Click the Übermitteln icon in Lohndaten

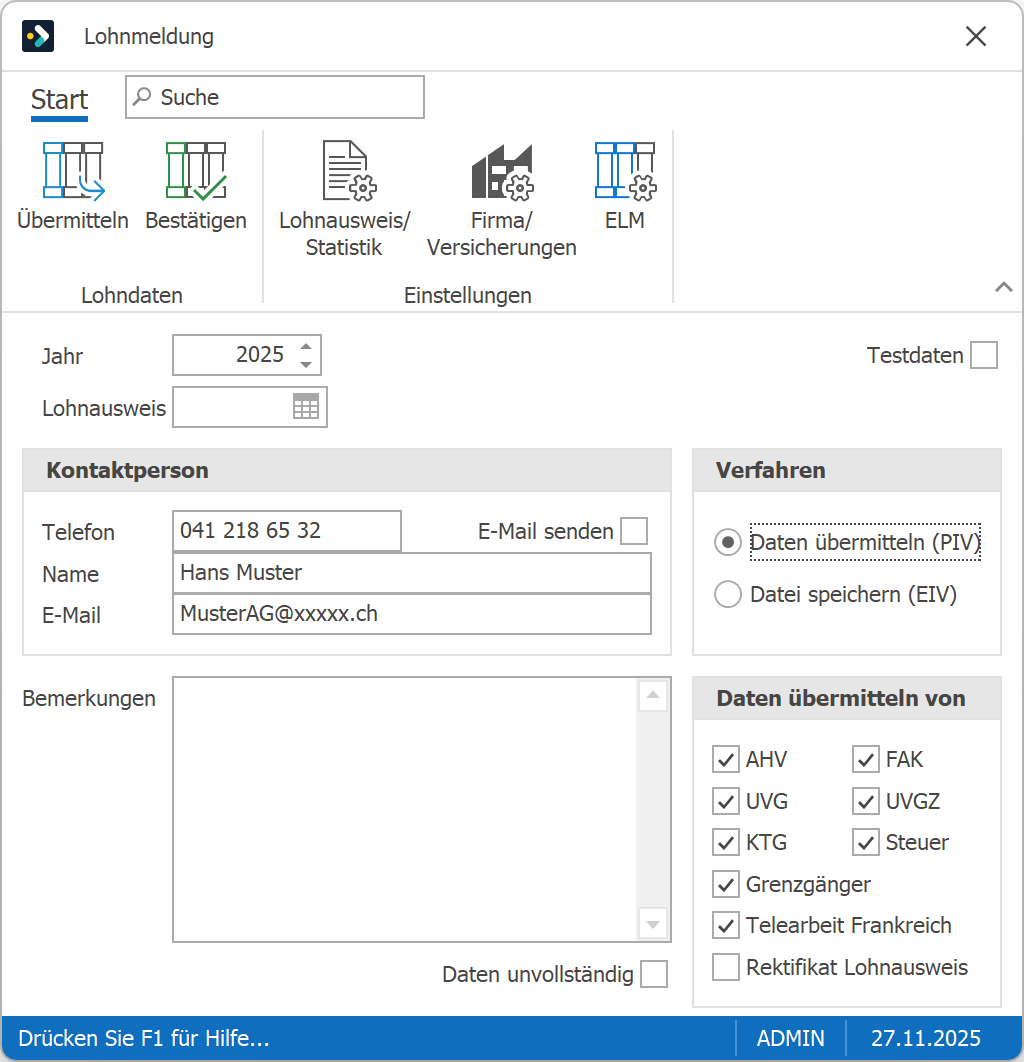pos(73,171)
